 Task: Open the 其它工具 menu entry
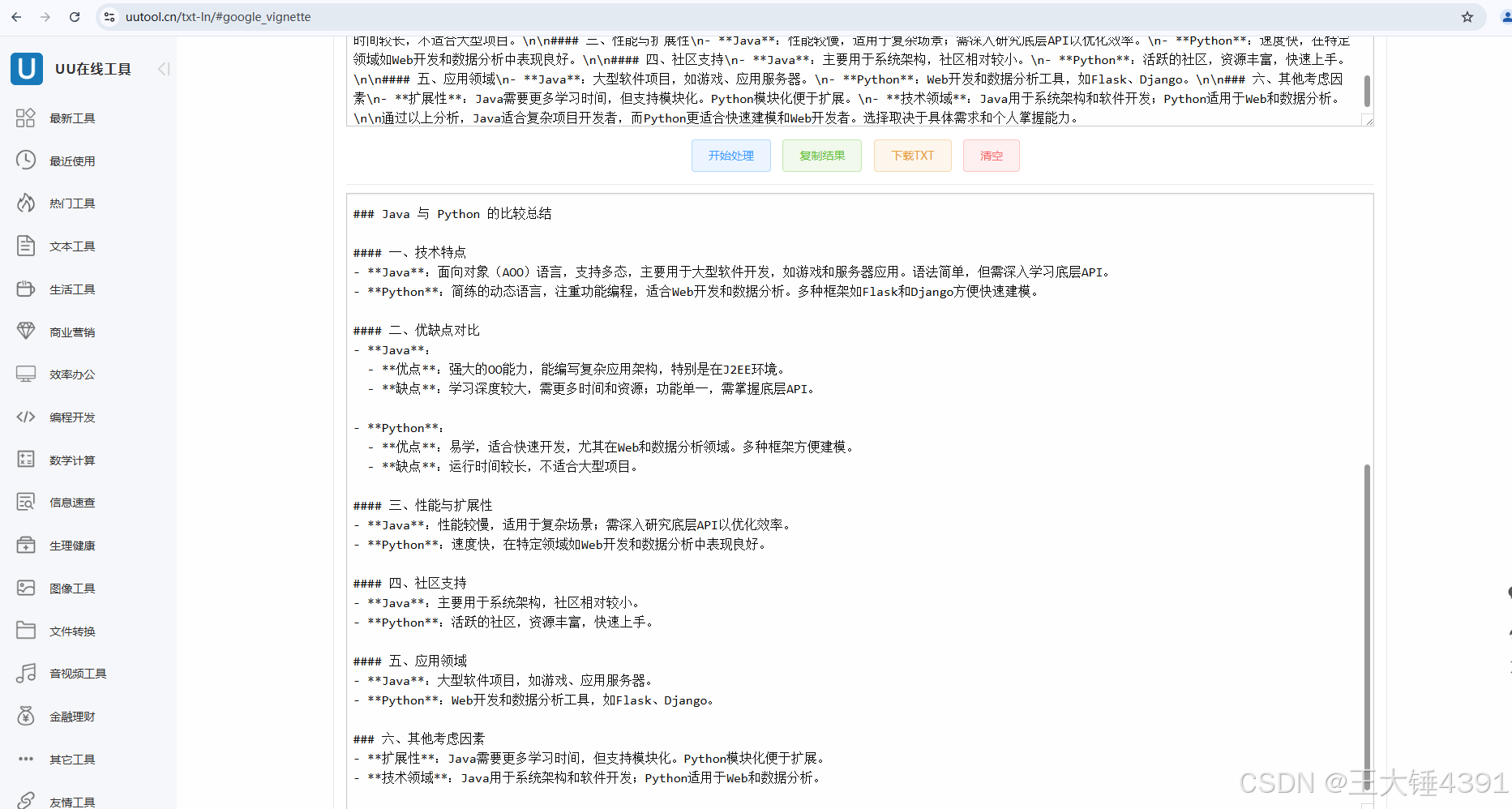pyautogui.click(x=71, y=759)
